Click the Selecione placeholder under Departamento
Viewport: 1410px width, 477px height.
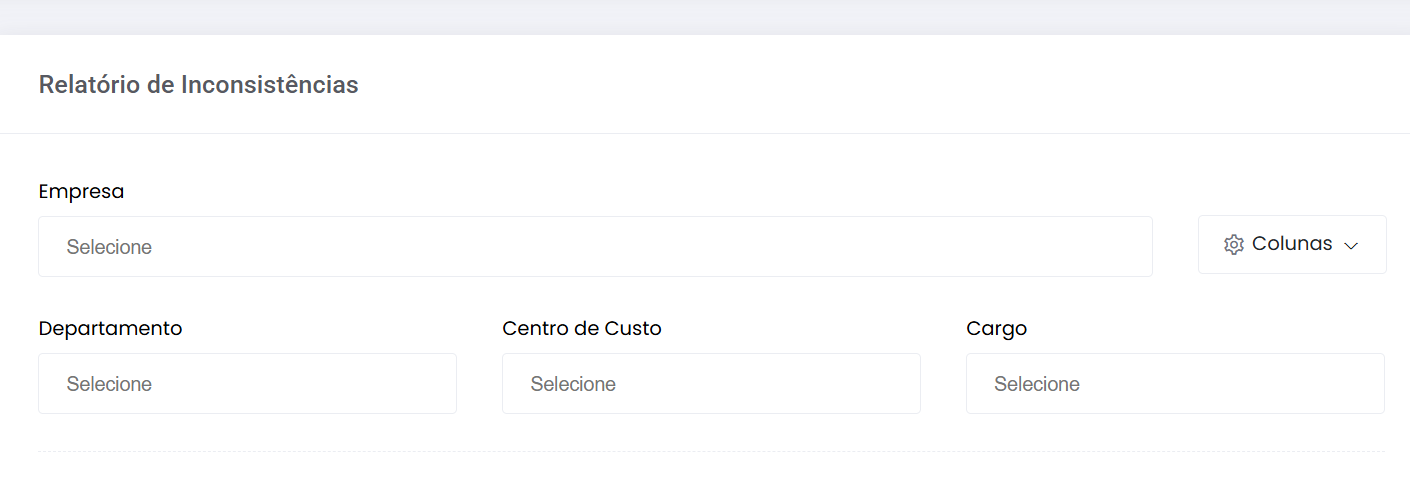click(109, 384)
